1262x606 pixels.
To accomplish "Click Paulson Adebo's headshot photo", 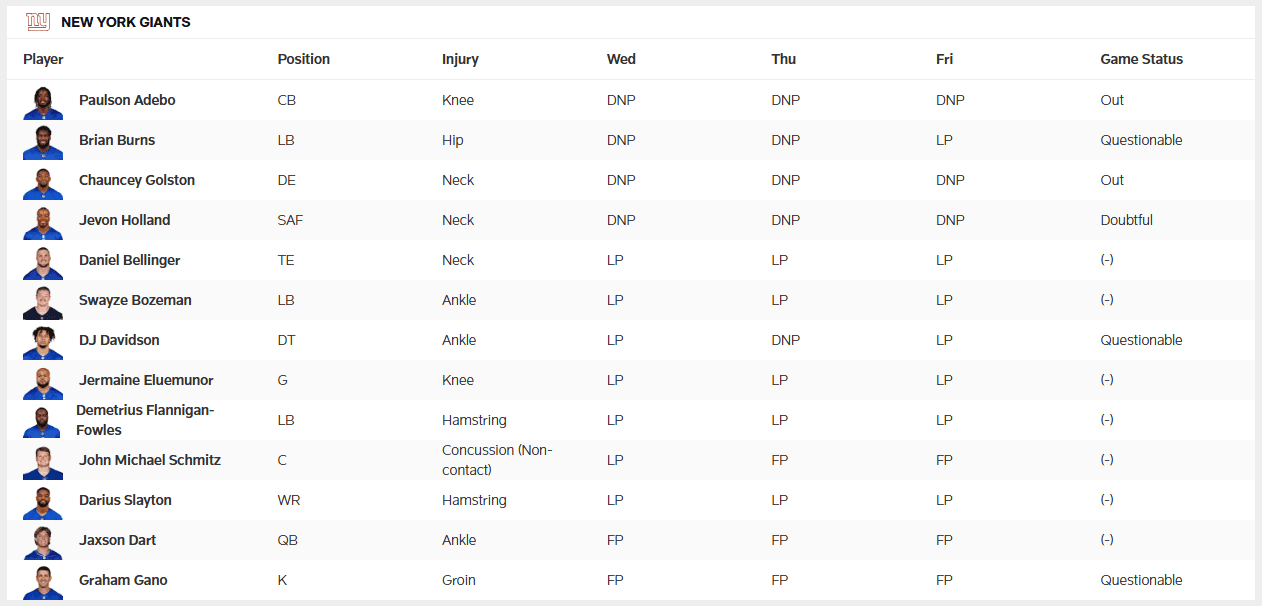I will tap(42, 102).
